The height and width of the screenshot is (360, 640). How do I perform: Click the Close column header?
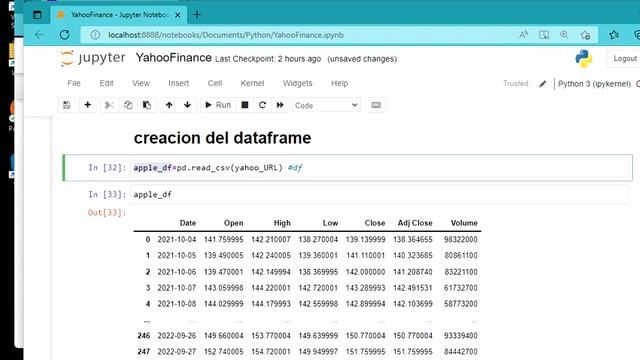(375, 223)
